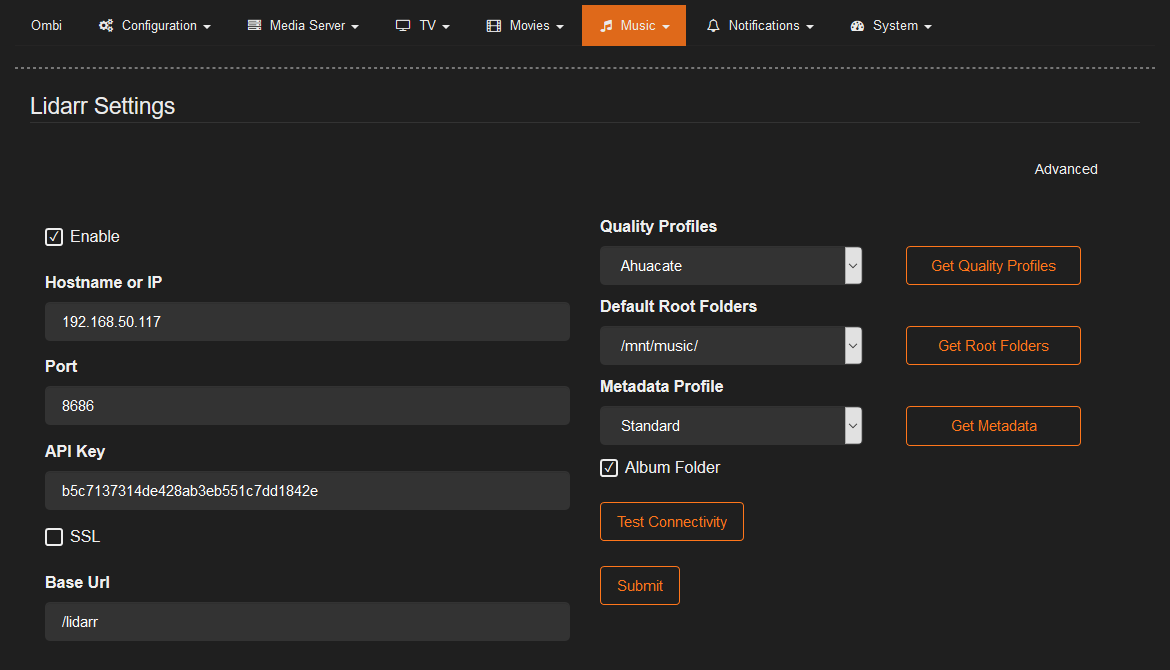Screen dimensions: 1170x670
Task: Enable the SSL checkbox
Action: (x=54, y=536)
